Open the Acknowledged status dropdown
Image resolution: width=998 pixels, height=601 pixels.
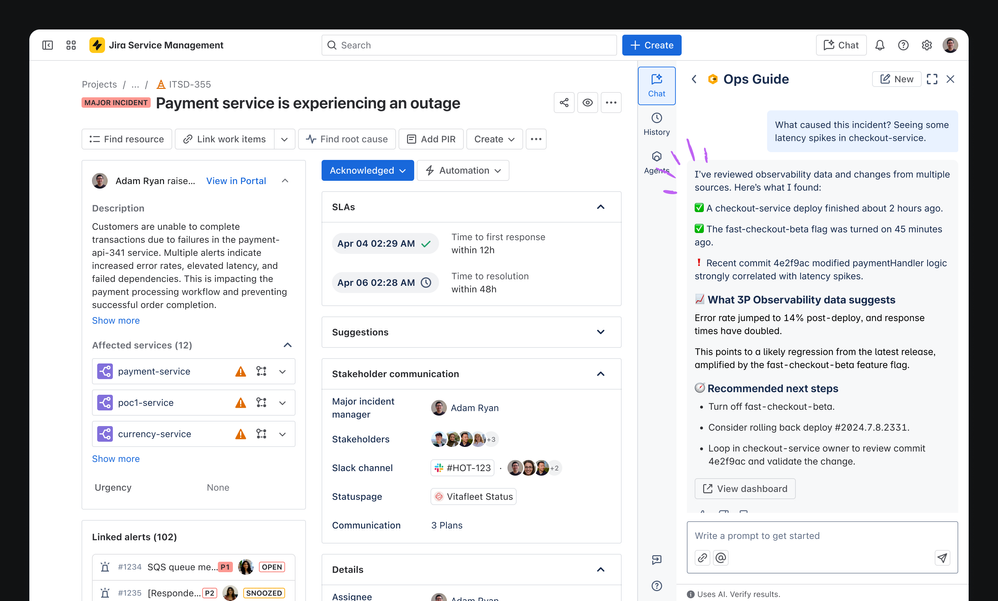(x=367, y=171)
